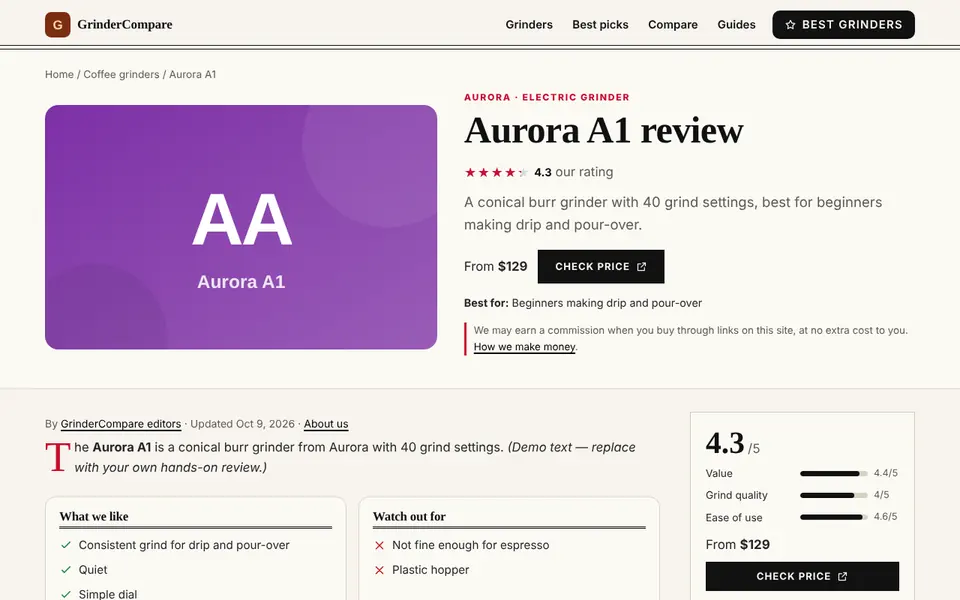
Task: Click the 4.4/5 Value score
Action: 885,473
